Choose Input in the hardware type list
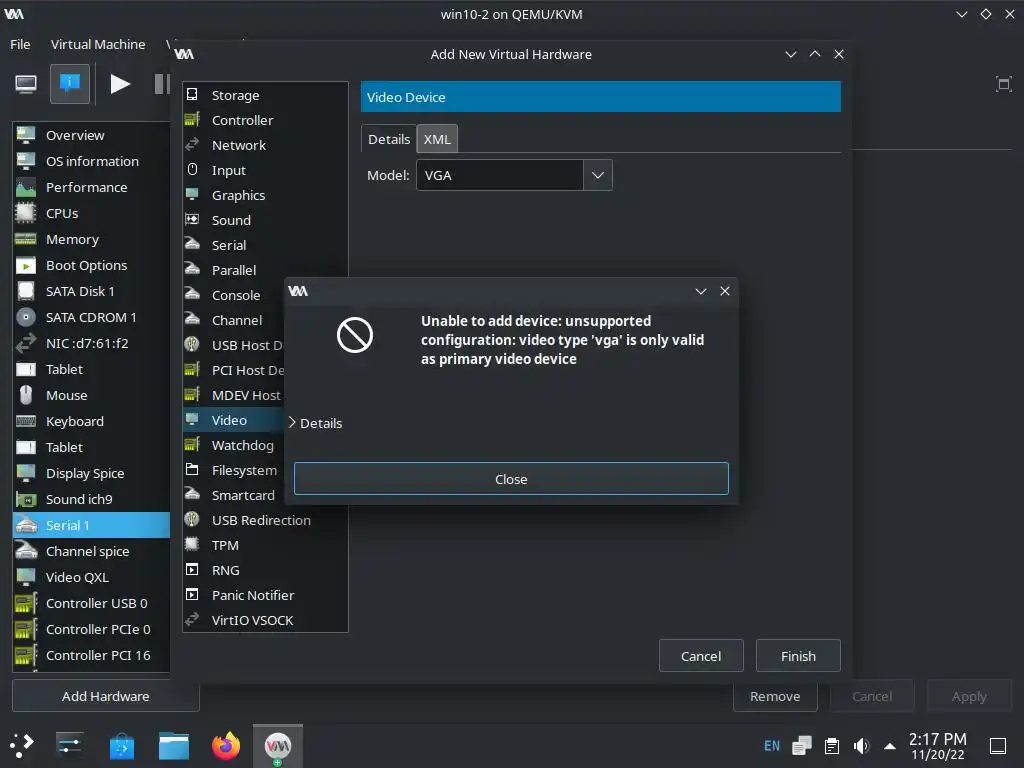Viewport: 1024px width, 768px height. tap(264, 170)
